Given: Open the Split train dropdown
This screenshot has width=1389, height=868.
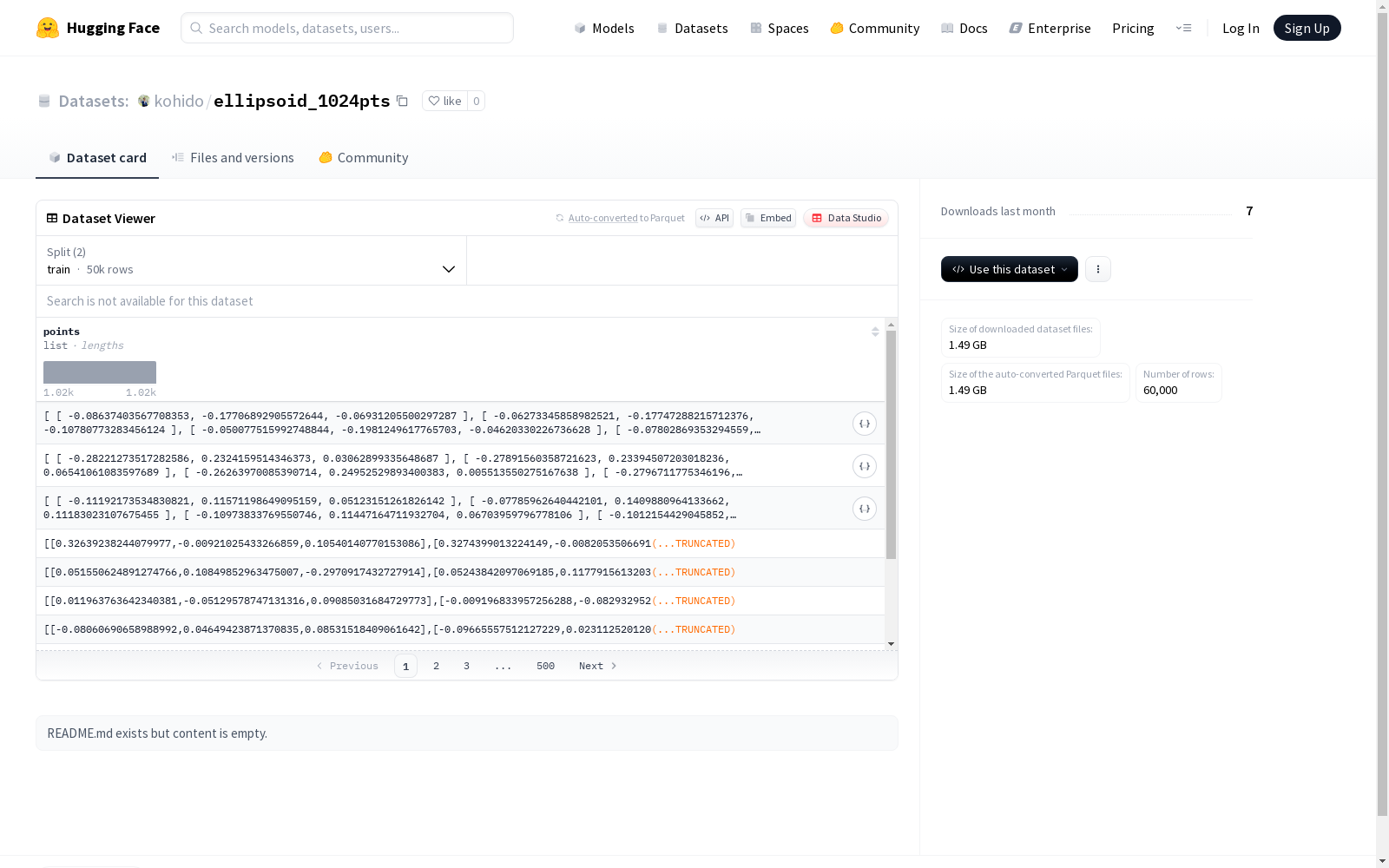Looking at the screenshot, I should 252,260.
